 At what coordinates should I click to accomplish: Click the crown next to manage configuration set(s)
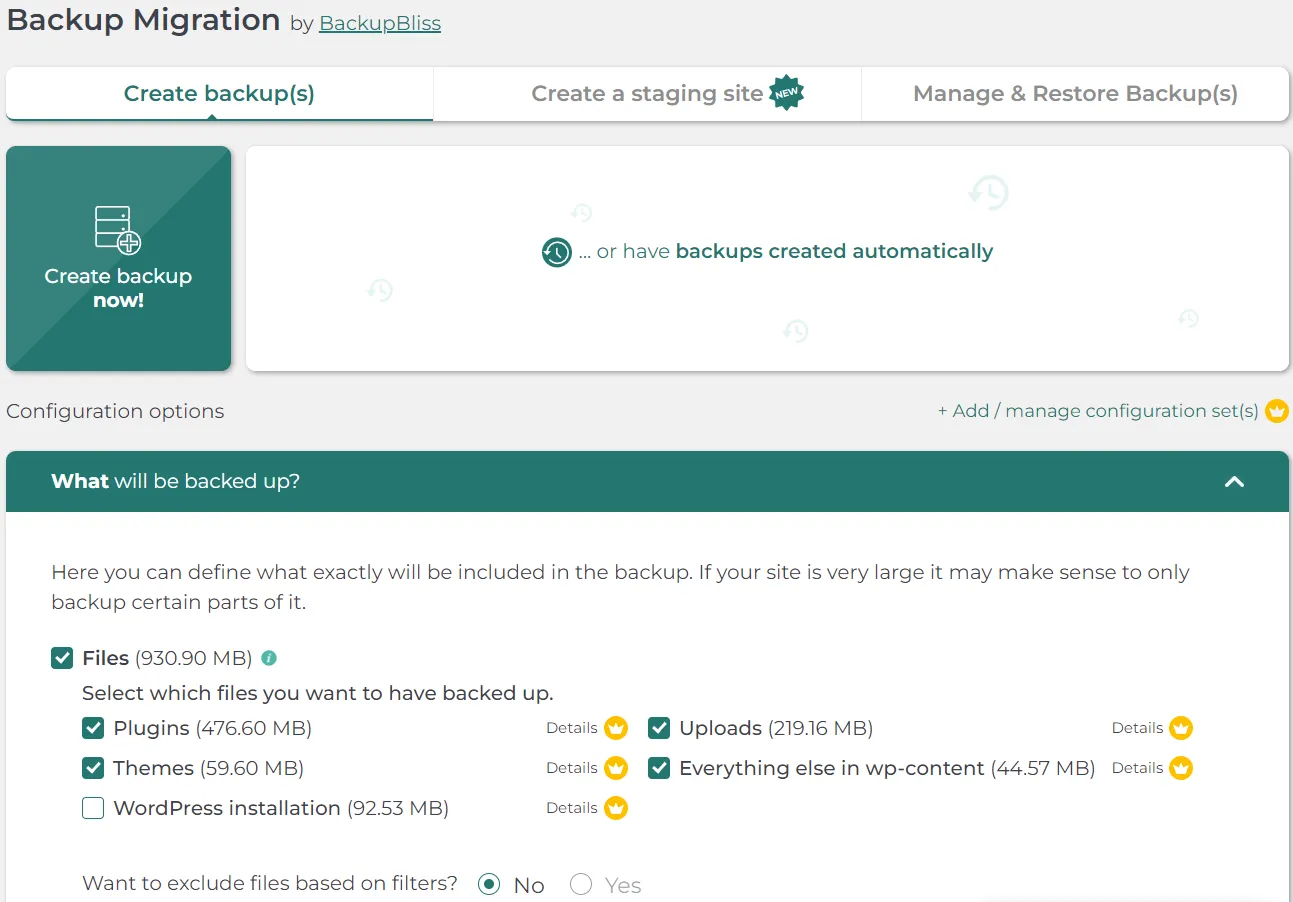tap(1277, 410)
